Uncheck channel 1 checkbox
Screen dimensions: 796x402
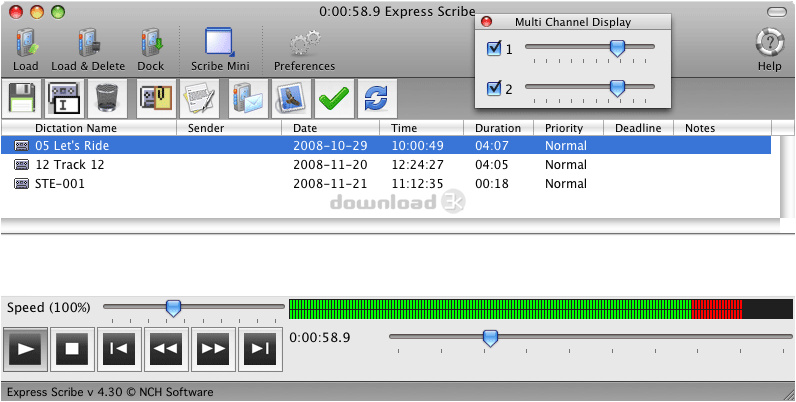click(x=494, y=48)
